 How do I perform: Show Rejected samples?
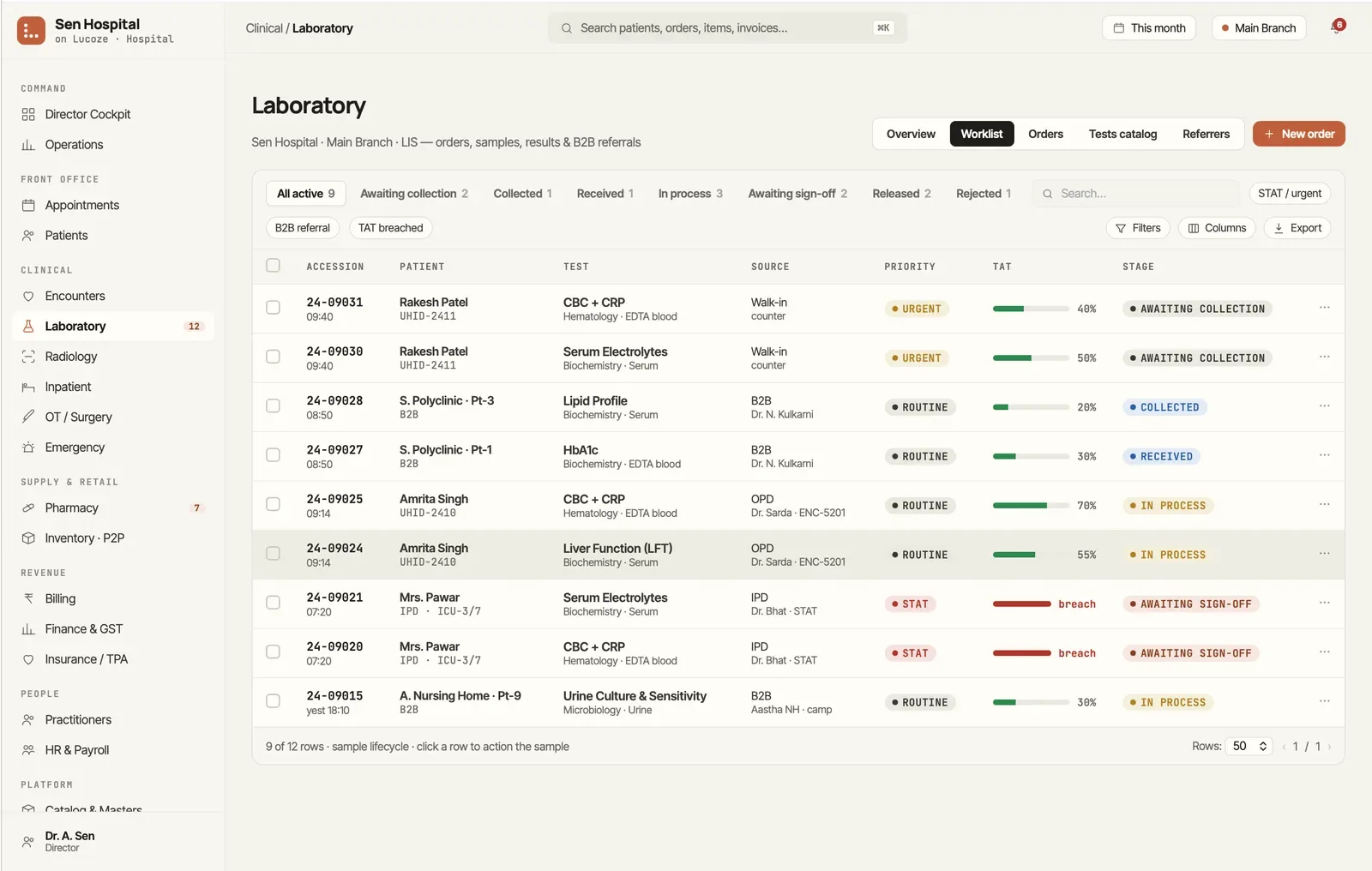point(984,194)
